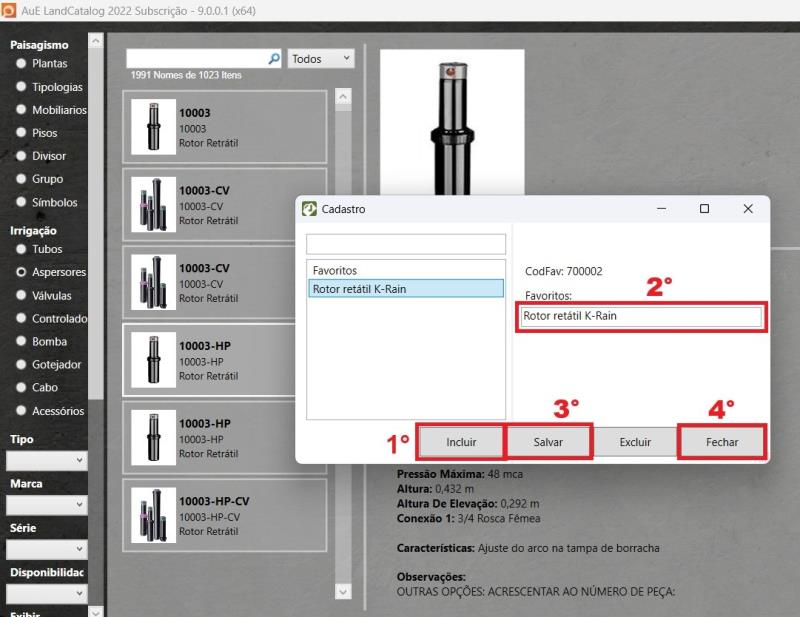Maximize the Cadastro dialog
This screenshot has width=800, height=617.
[x=704, y=209]
